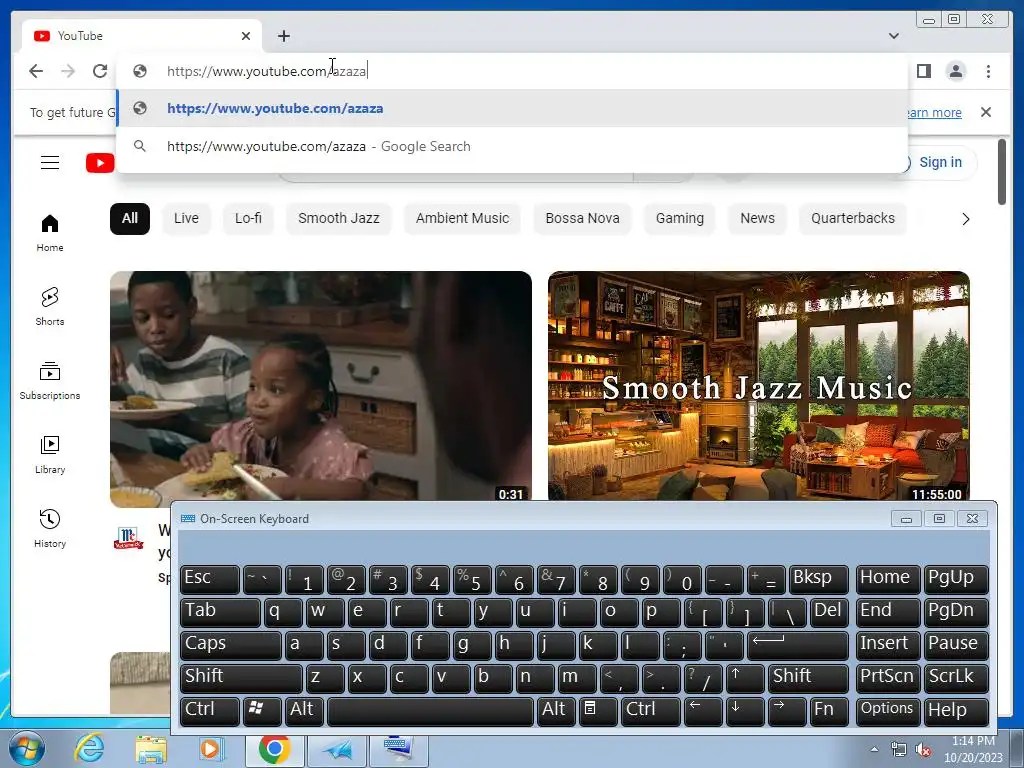Toggle ScrLk on the On-Screen Keyboard
This screenshot has height=768, width=1024.
point(956,677)
